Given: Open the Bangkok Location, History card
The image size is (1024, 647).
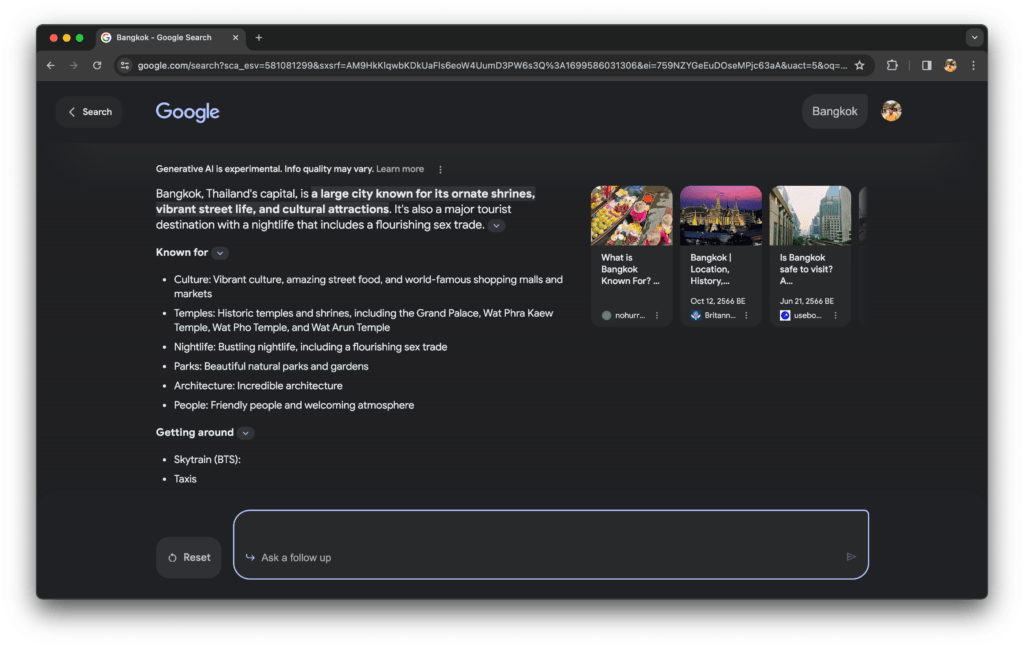Looking at the screenshot, I should pos(720,255).
